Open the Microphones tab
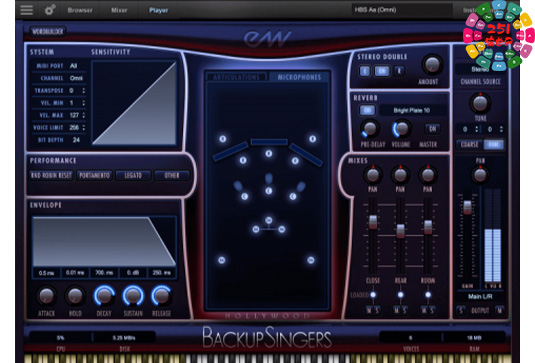Image resolution: width=535 pixels, height=363 pixels. (299, 77)
